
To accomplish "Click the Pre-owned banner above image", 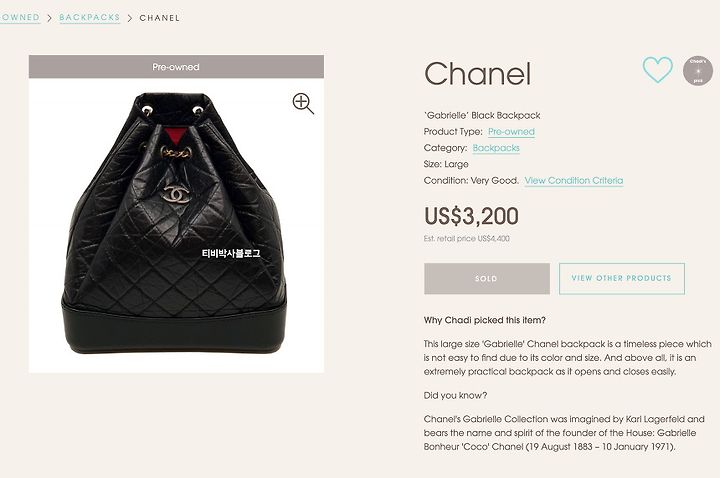I will click(x=176, y=67).
